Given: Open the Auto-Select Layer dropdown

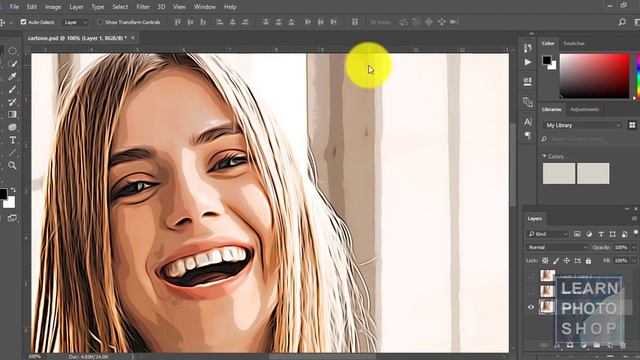Looking at the screenshot, I should pos(75,22).
